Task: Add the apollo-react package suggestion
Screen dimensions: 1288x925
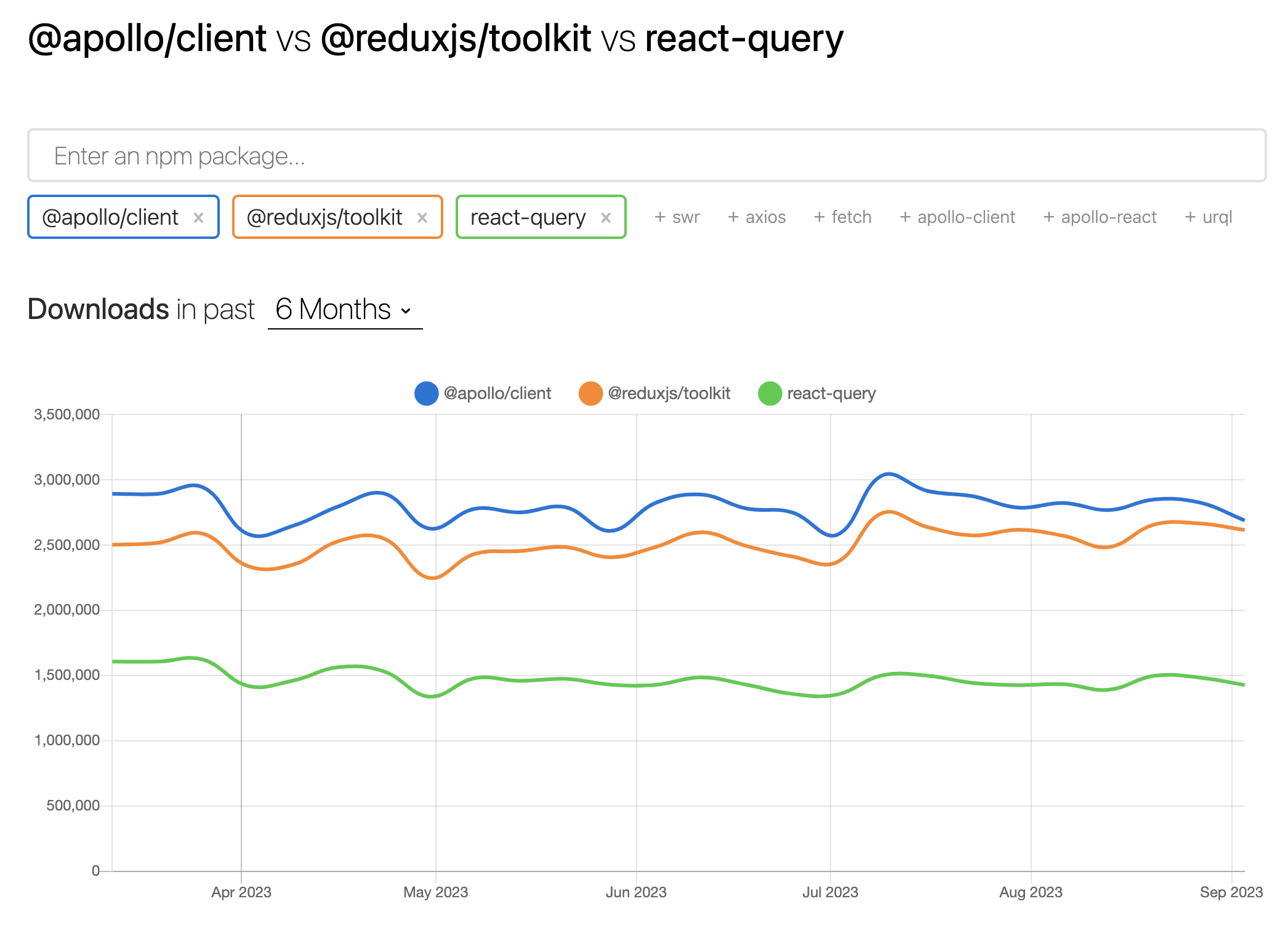Action: (1100, 217)
